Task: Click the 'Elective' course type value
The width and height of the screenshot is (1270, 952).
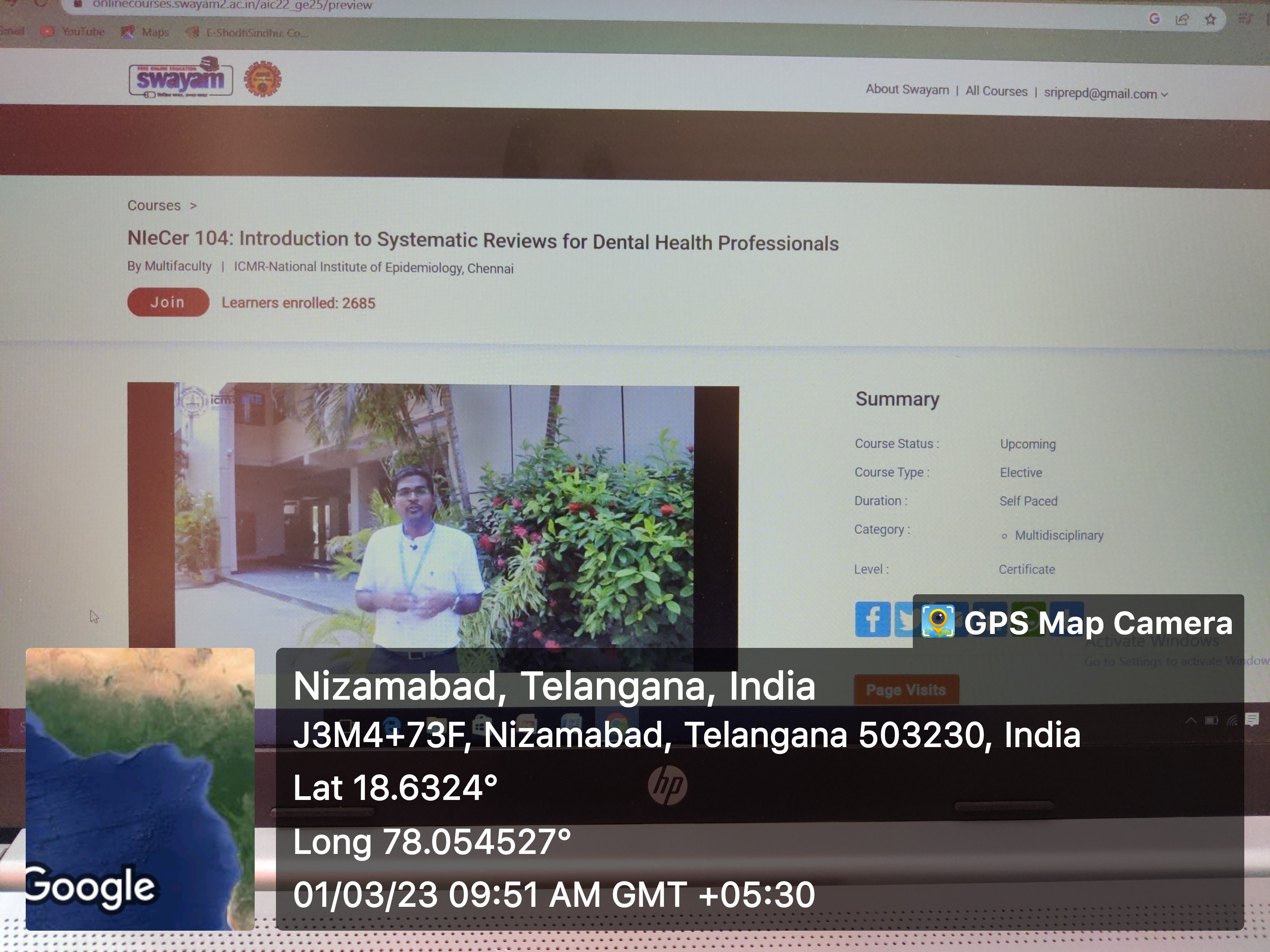Action: [x=1021, y=472]
